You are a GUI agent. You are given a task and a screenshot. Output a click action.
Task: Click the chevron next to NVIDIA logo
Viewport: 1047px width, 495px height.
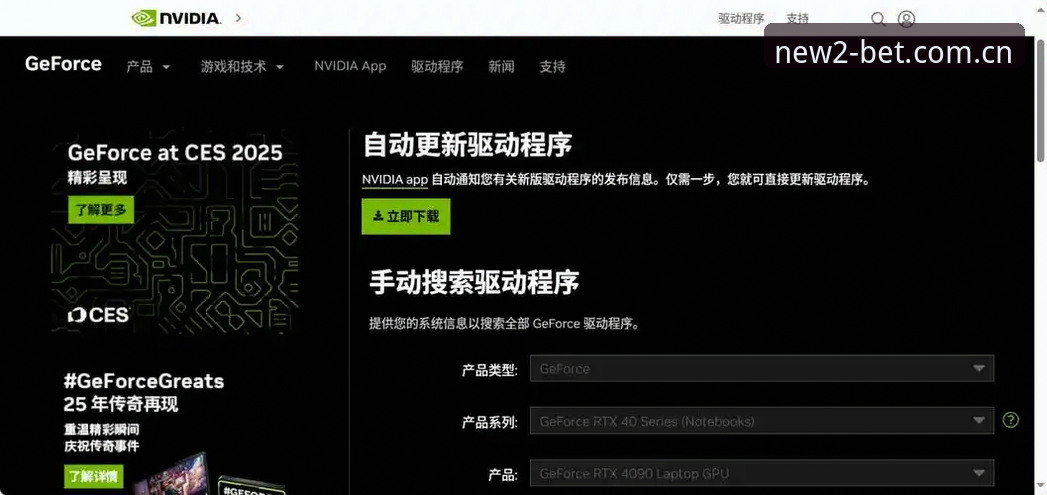point(238,18)
